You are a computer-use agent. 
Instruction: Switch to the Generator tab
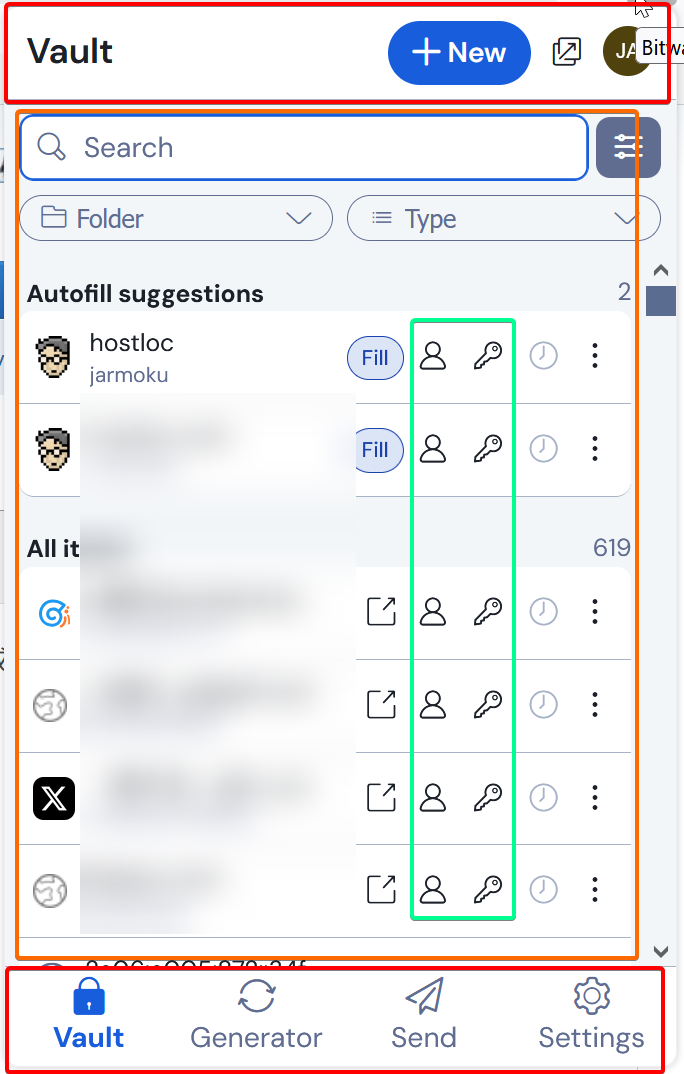click(x=256, y=1014)
